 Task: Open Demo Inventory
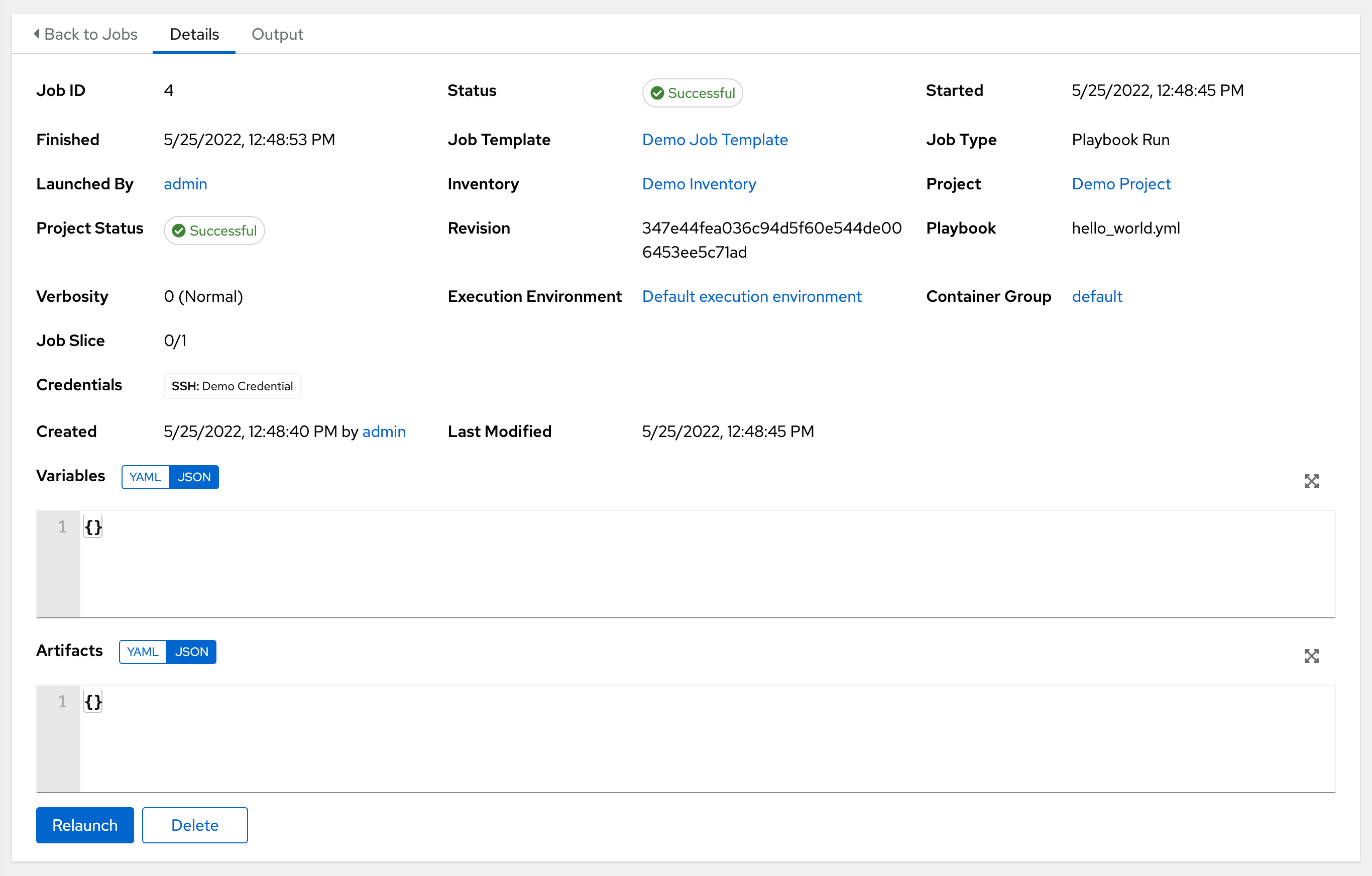tap(699, 183)
